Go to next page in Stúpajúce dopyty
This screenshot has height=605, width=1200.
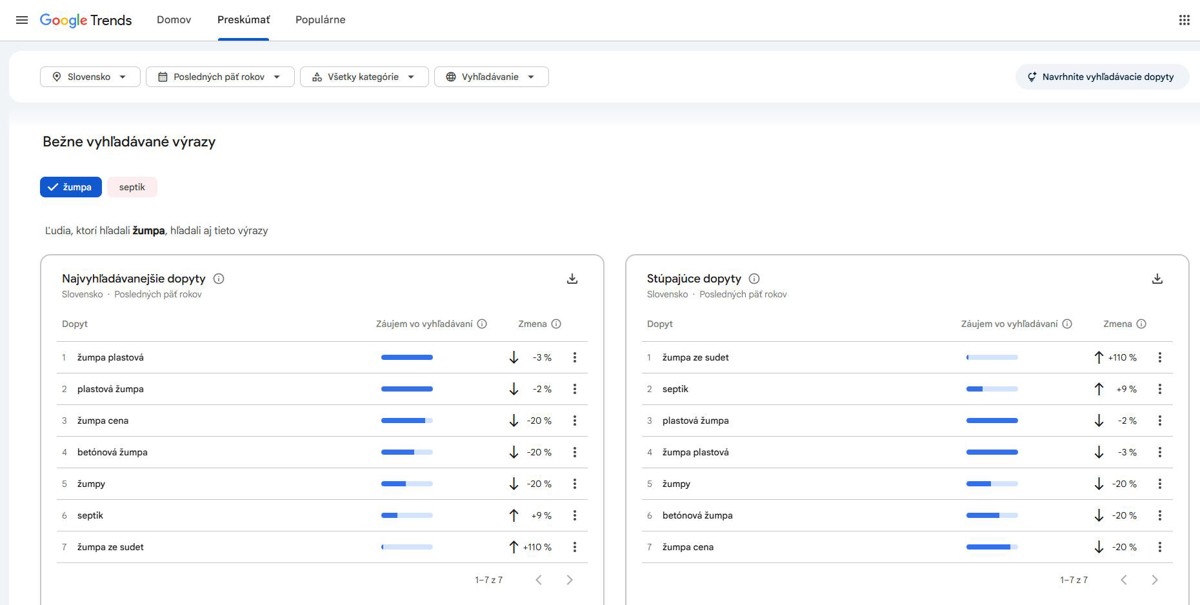pos(1155,580)
